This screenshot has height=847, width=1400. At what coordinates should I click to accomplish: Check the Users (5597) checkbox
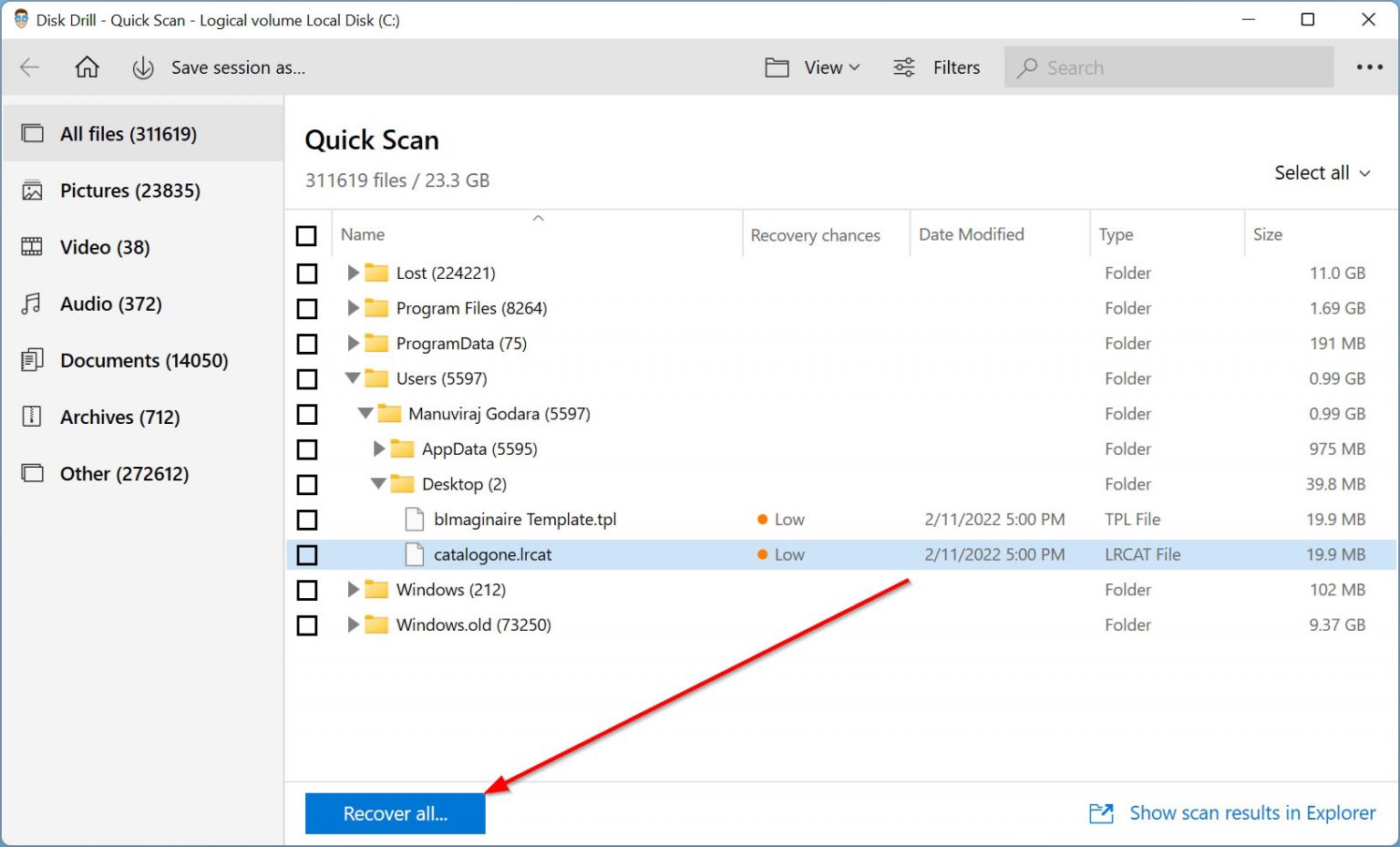(x=307, y=379)
